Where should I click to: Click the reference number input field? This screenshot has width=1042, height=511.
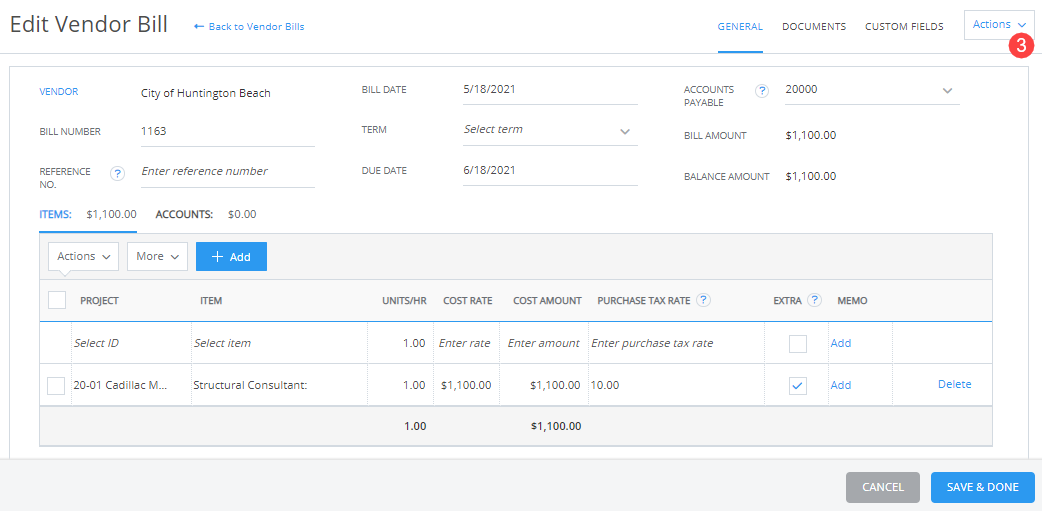227,172
